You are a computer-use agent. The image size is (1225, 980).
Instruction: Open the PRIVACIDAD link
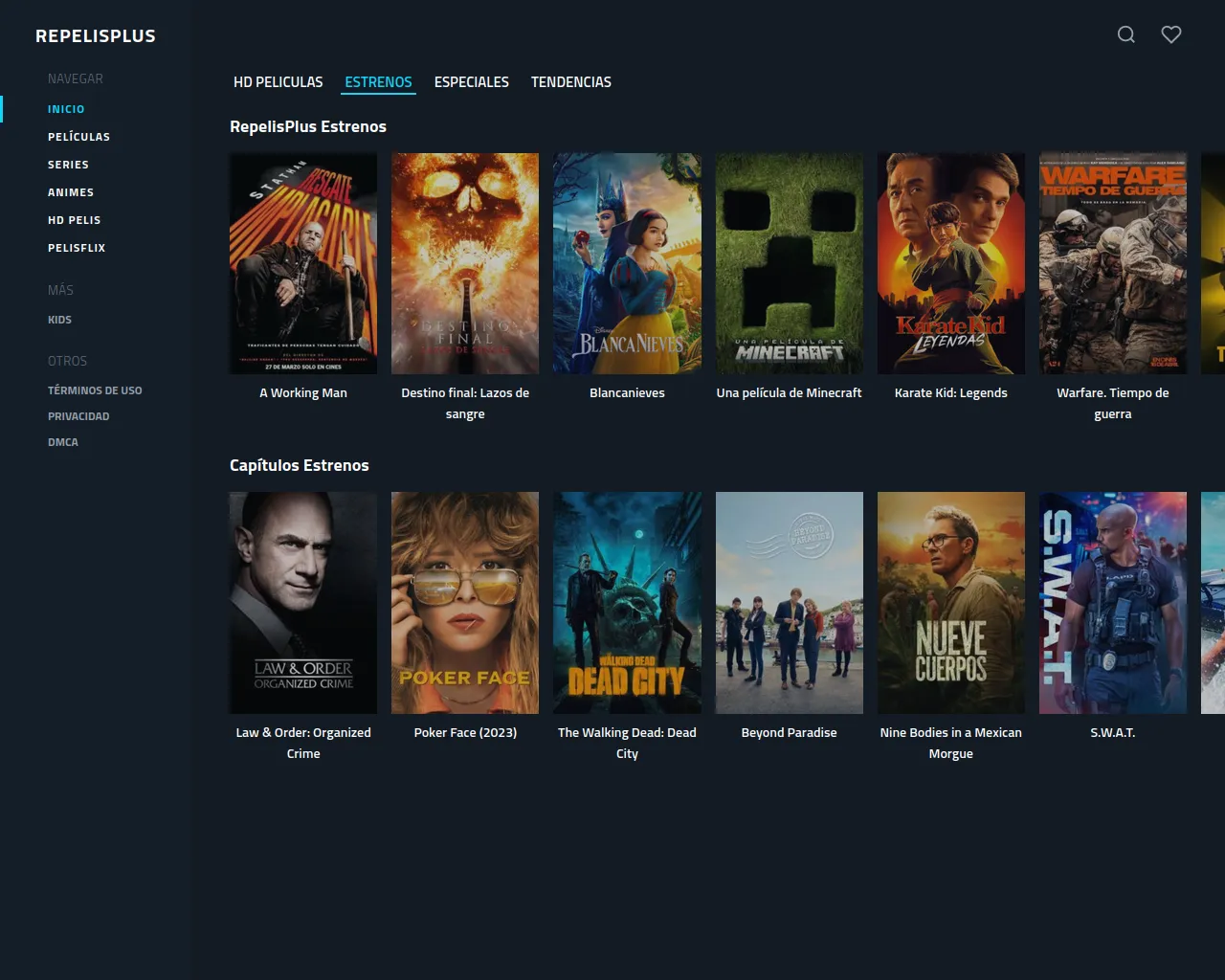click(x=78, y=416)
